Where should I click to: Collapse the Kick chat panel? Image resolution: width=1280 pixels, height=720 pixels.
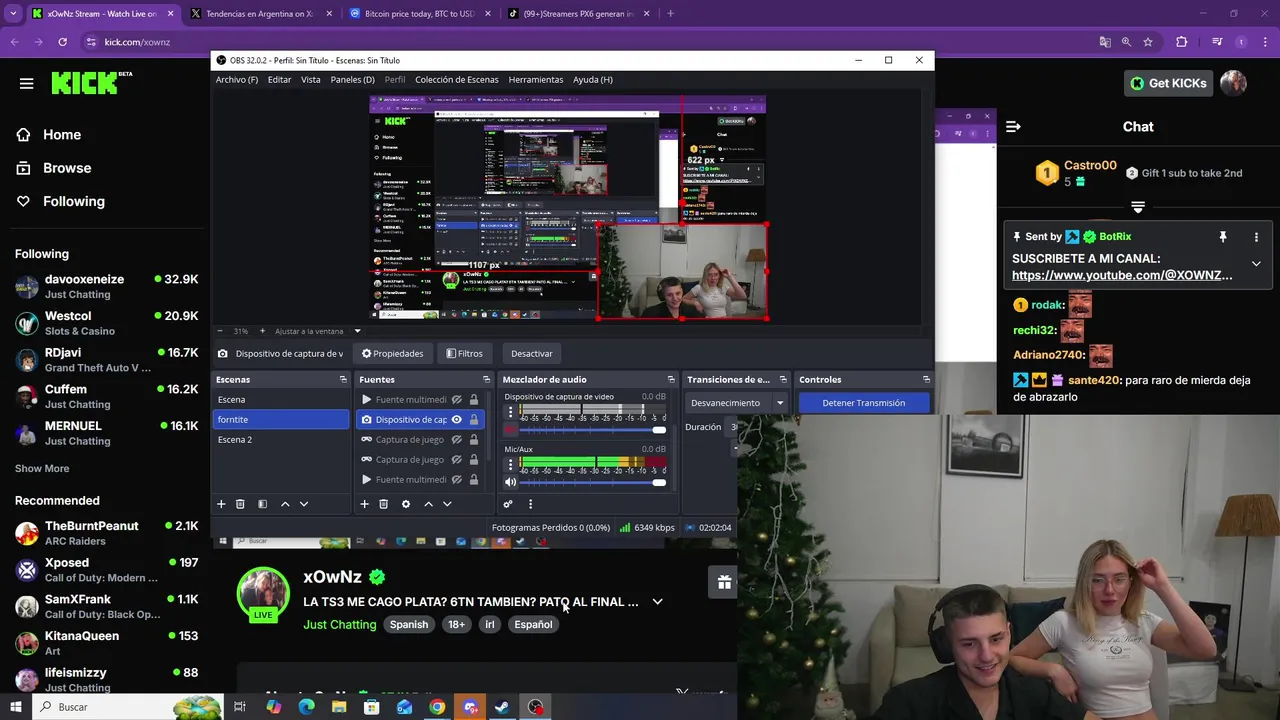click(x=1013, y=126)
